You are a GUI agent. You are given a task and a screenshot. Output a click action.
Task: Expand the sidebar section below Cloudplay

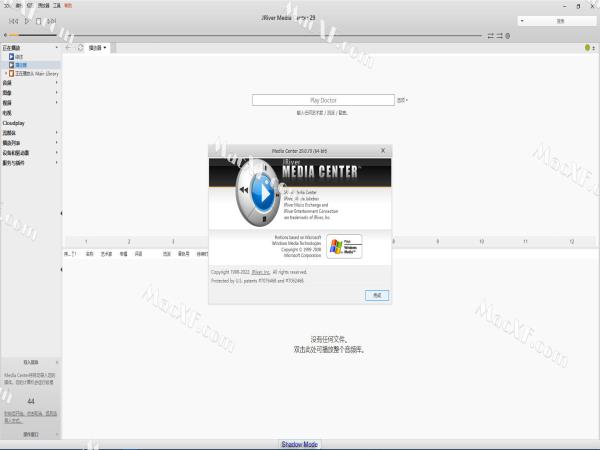tap(57, 132)
